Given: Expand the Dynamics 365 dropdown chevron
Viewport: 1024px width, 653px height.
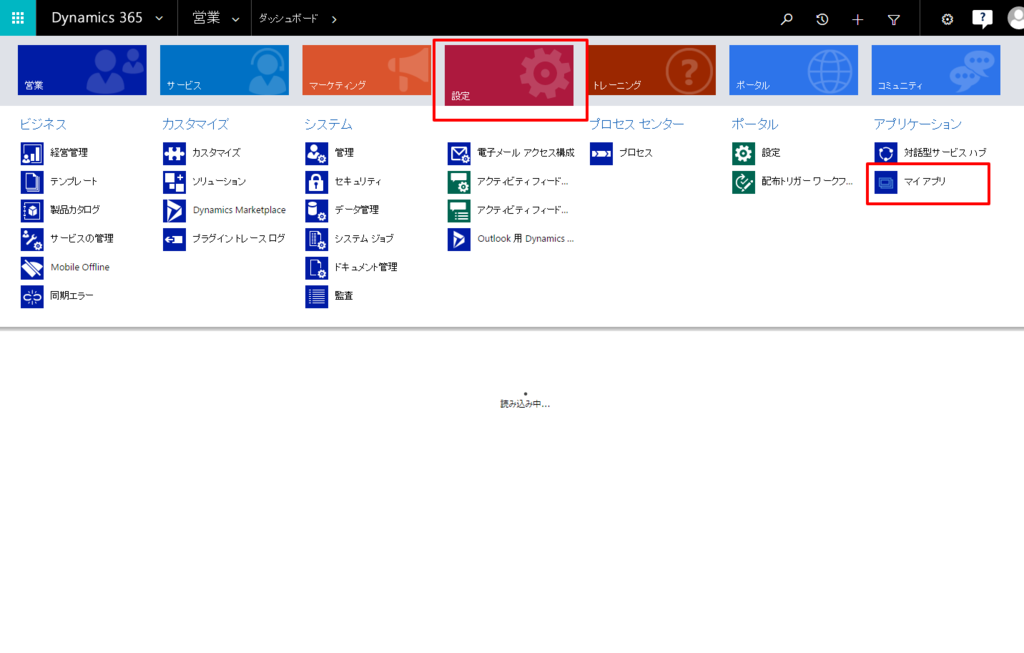Looking at the screenshot, I should [x=159, y=18].
